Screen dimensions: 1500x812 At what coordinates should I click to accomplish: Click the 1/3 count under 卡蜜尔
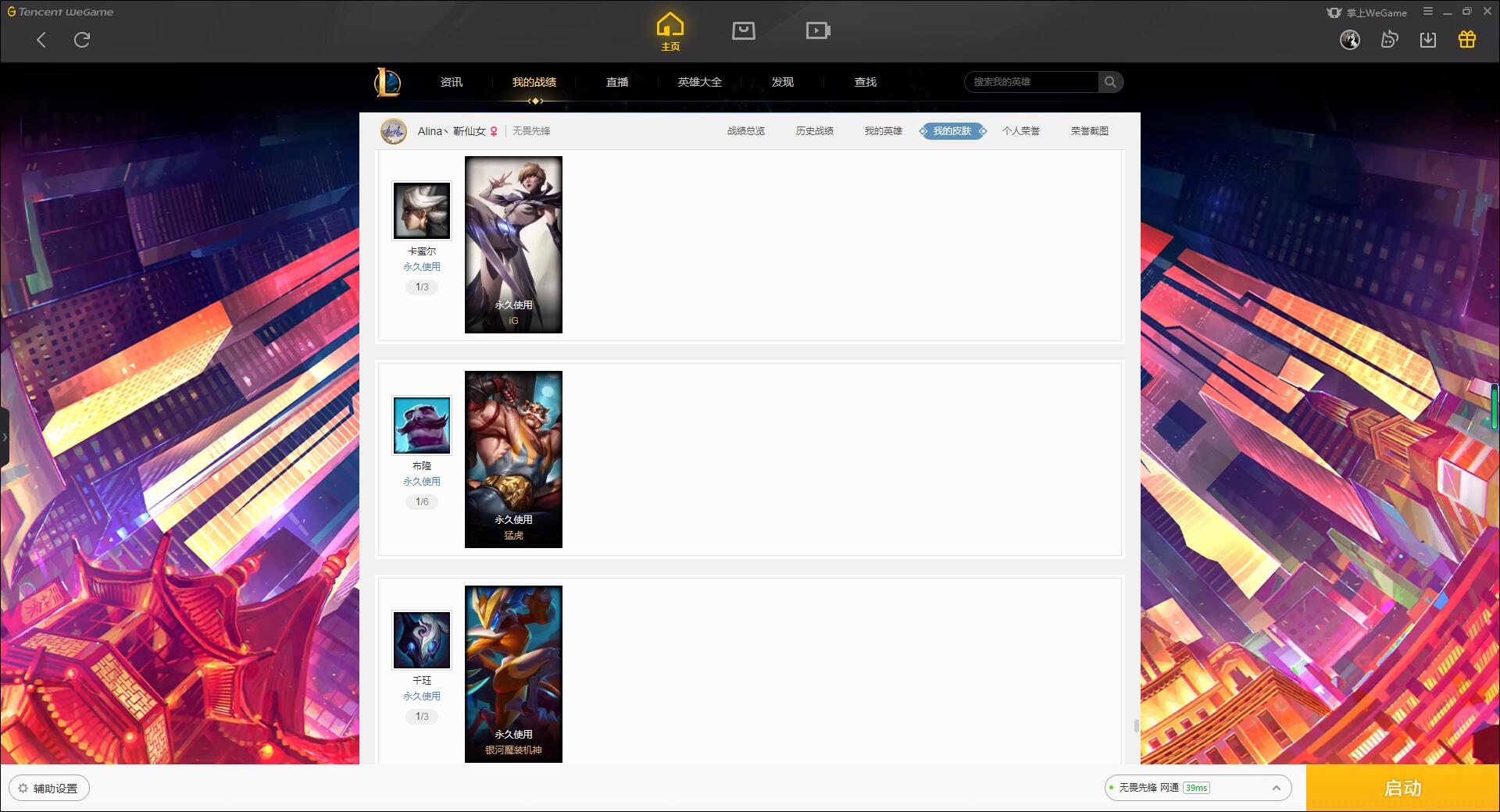422,287
